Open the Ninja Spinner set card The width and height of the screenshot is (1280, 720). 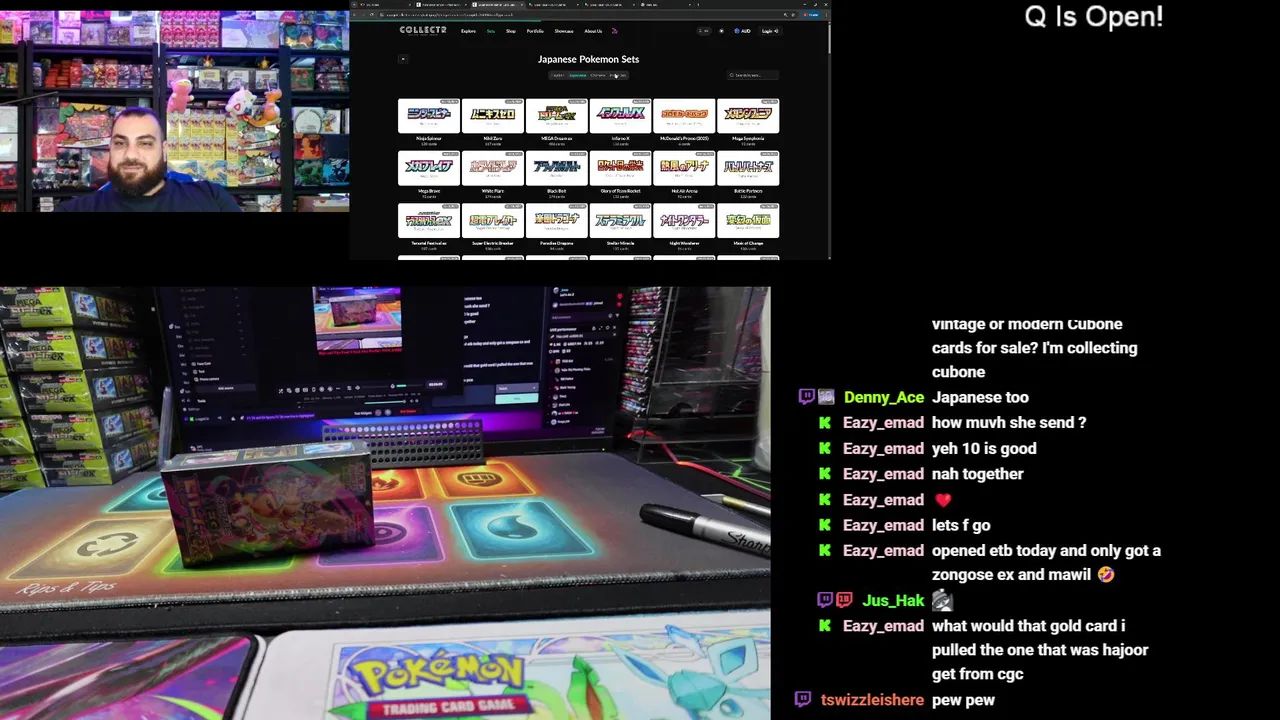point(429,122)
